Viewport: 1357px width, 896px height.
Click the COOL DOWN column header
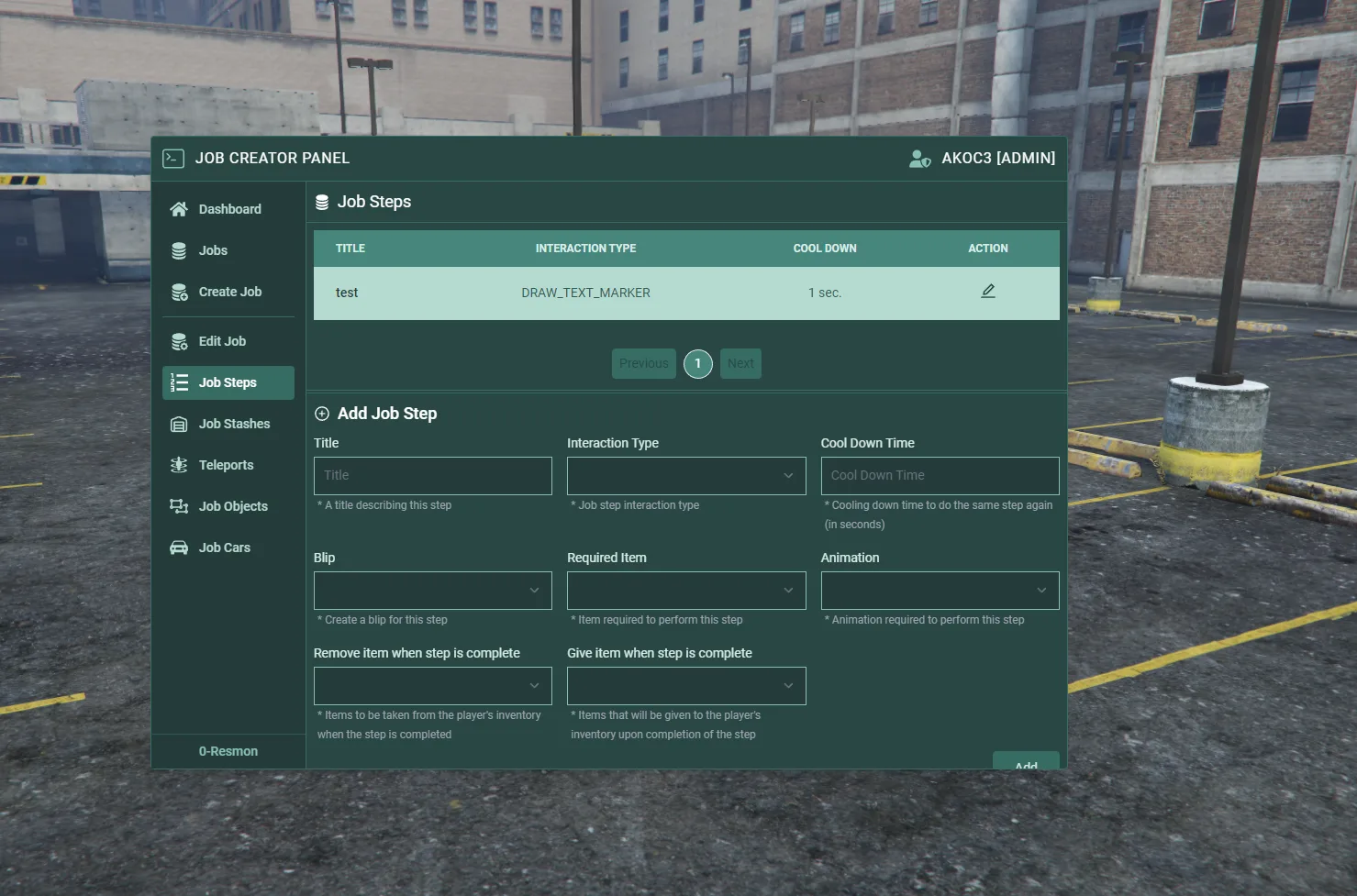pyautogui.click(x=825, y=249)
